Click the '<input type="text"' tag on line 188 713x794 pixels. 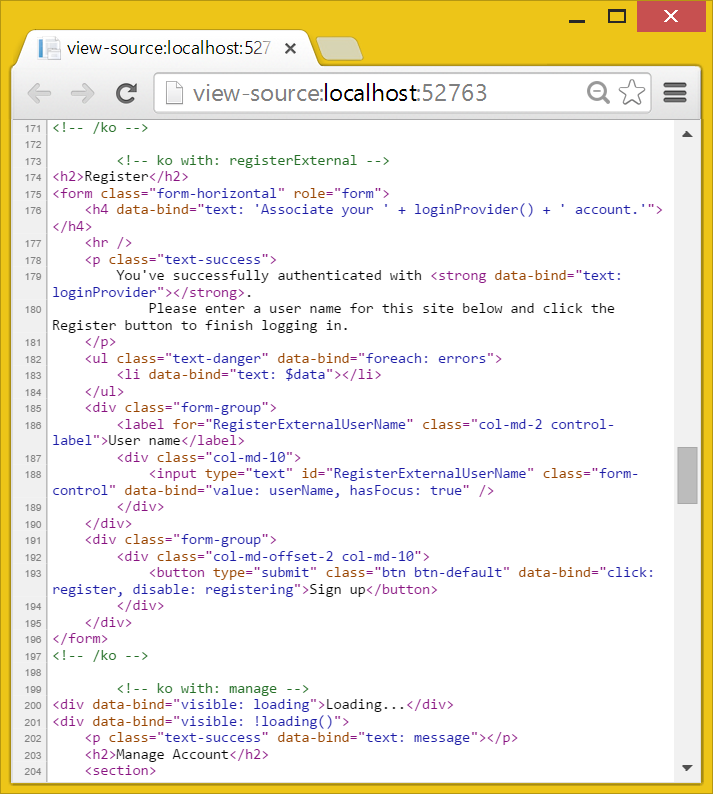[221, 474]
